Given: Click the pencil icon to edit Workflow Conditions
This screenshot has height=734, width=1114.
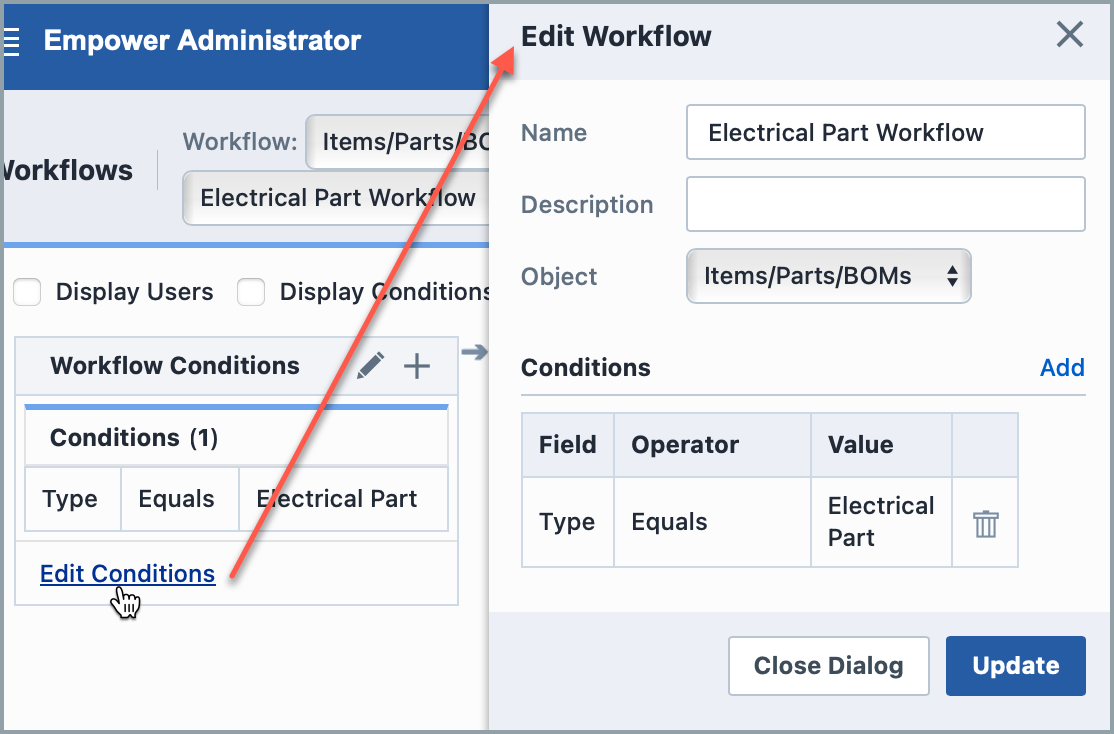Looking at the screenshot, I should click(x=371, y=366).
